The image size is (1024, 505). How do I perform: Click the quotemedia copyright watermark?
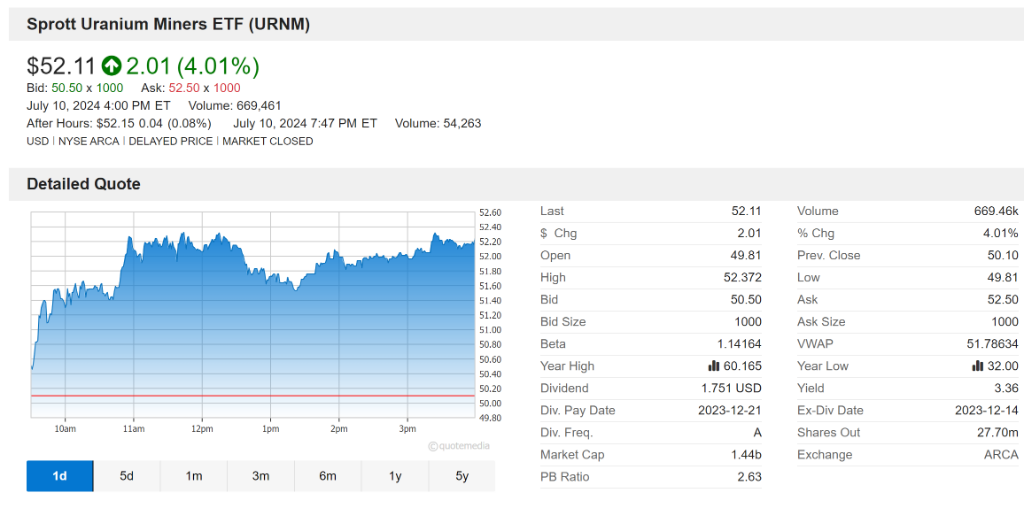pos(459,446)
